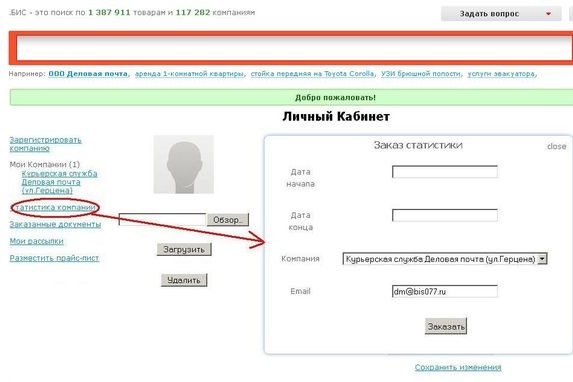Open УЗИ брюшной полости example link

[x=421, y=74]
